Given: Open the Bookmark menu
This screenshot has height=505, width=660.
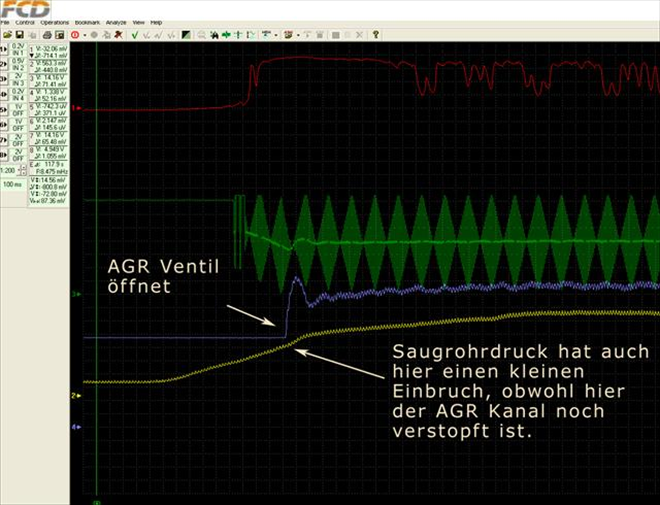Looking at the screenshot, I should [88, 22].
